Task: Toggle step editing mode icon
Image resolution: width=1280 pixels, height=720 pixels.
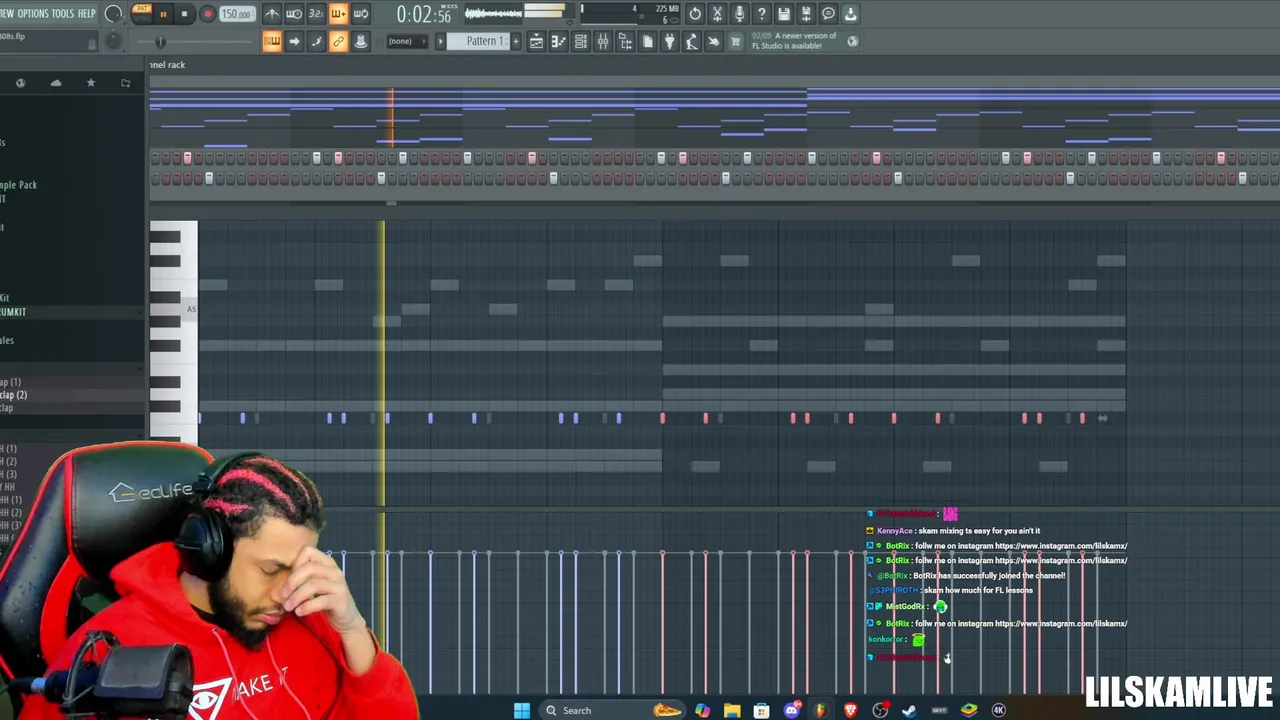Action: coord(316,41)
